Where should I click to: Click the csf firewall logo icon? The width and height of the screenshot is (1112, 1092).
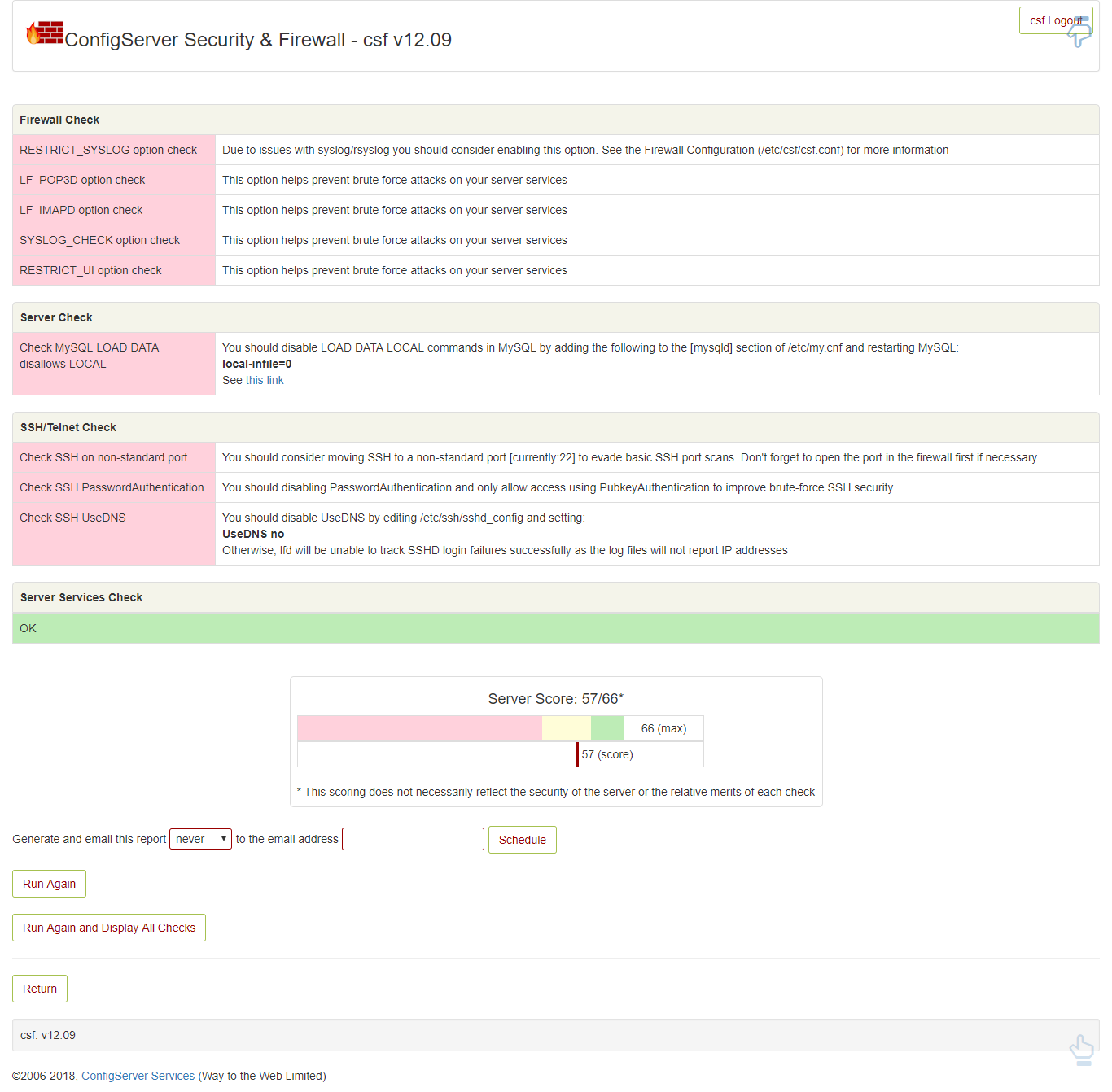click(x=45, y=33)
